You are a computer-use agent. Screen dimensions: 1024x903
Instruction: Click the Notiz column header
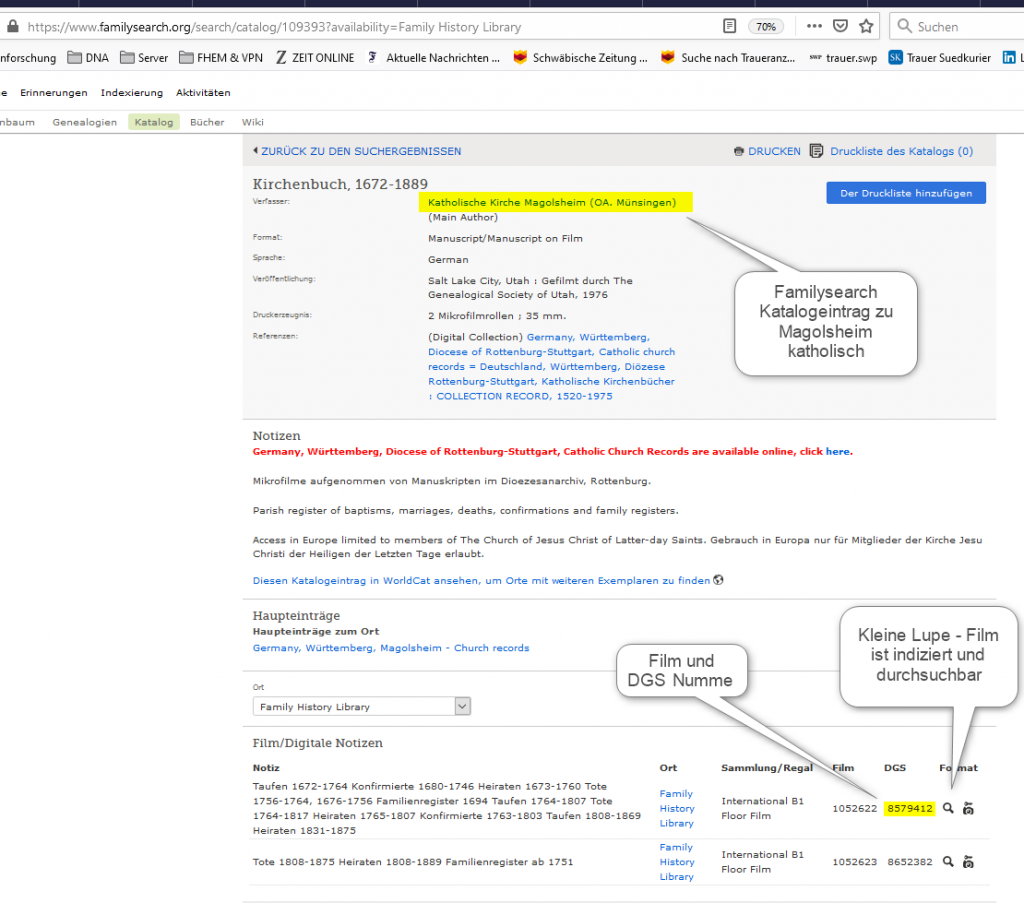266,768
